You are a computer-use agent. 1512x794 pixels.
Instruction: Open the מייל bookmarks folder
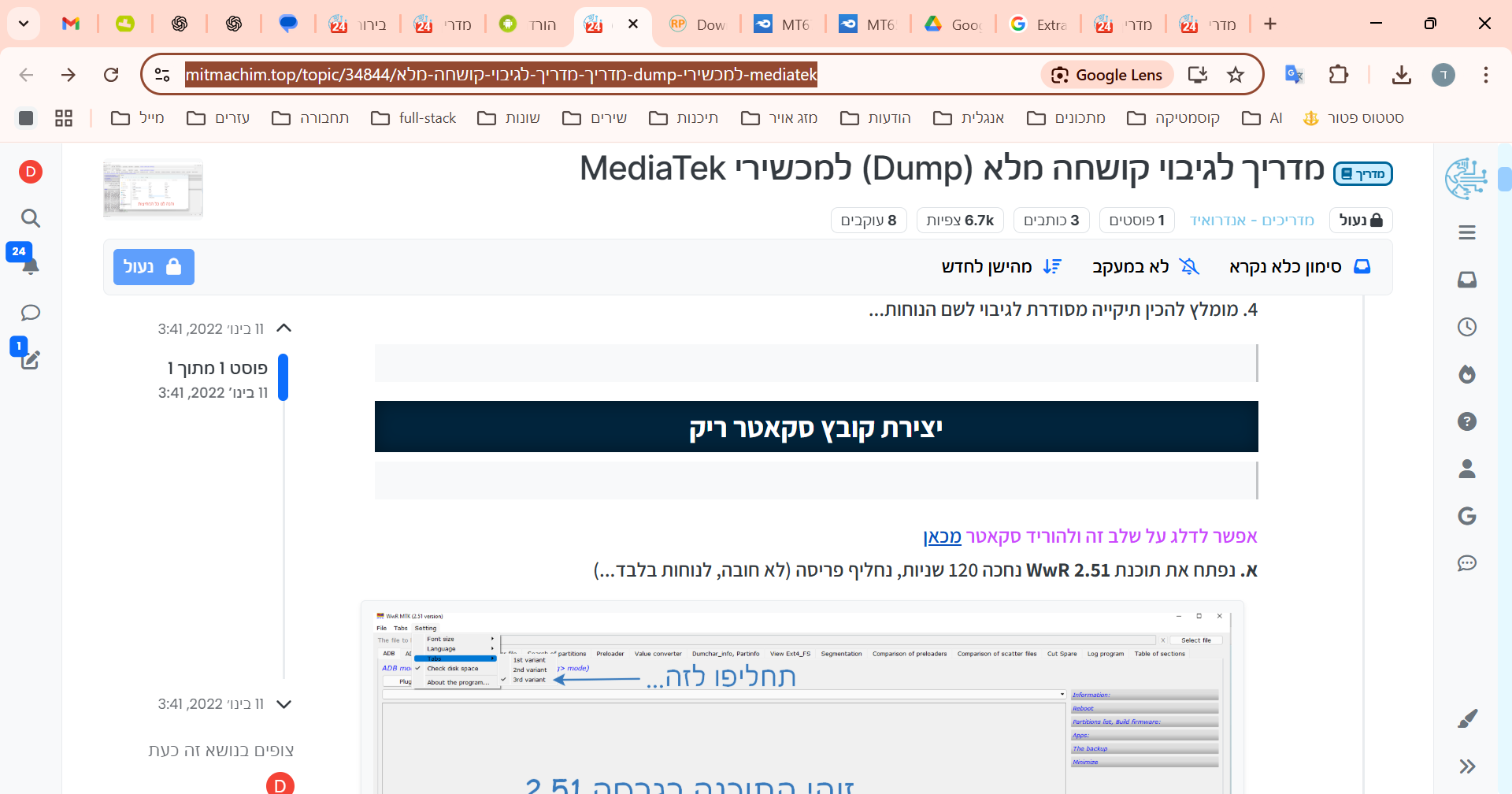point(138,118)
